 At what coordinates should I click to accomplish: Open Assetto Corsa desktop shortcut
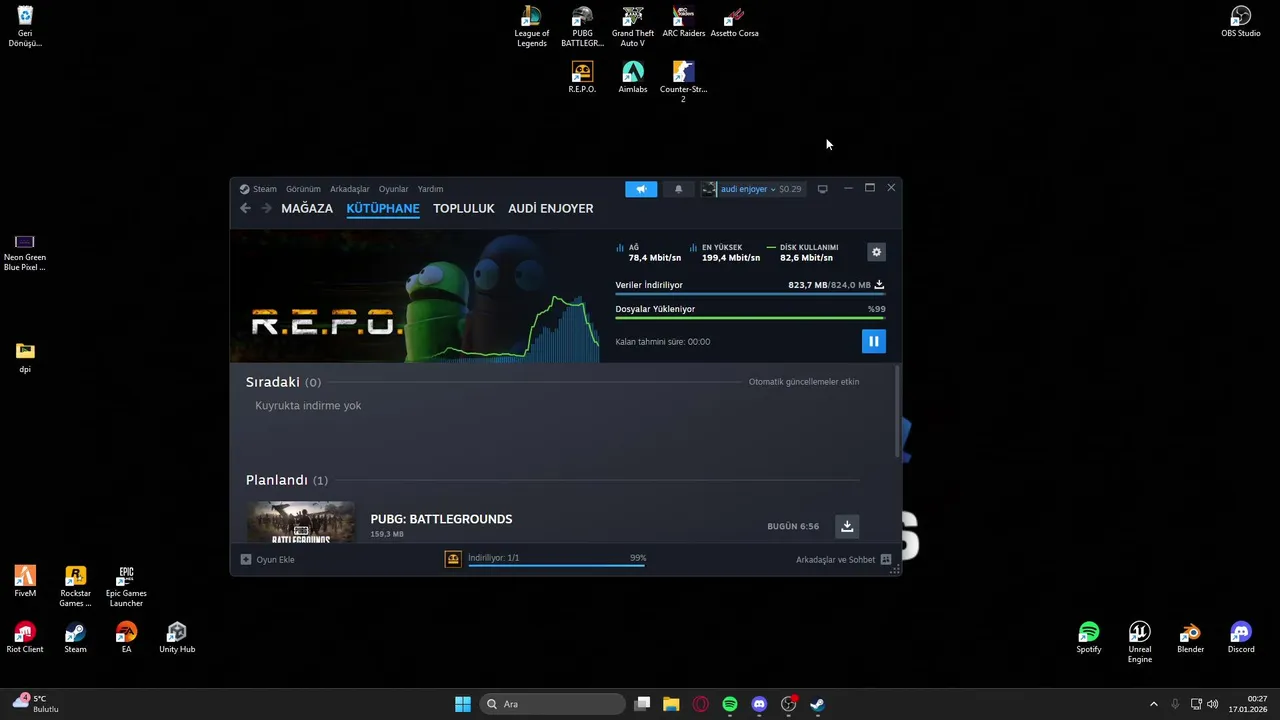734,22
